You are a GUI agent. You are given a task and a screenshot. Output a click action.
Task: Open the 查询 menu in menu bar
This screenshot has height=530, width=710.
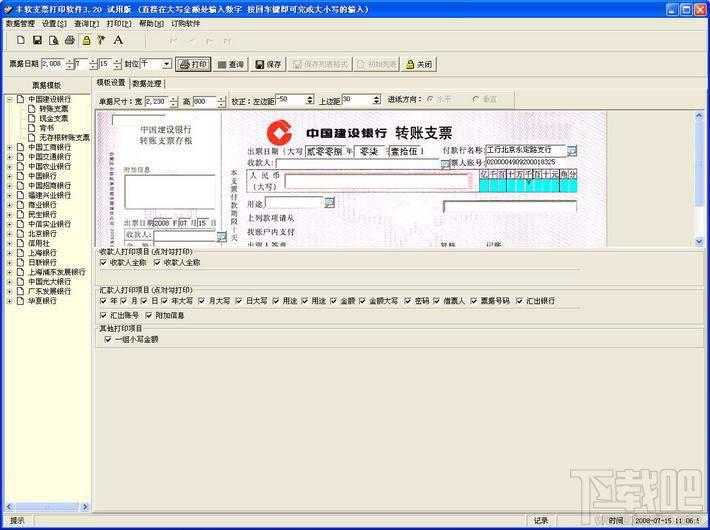[x=86, y=24]
